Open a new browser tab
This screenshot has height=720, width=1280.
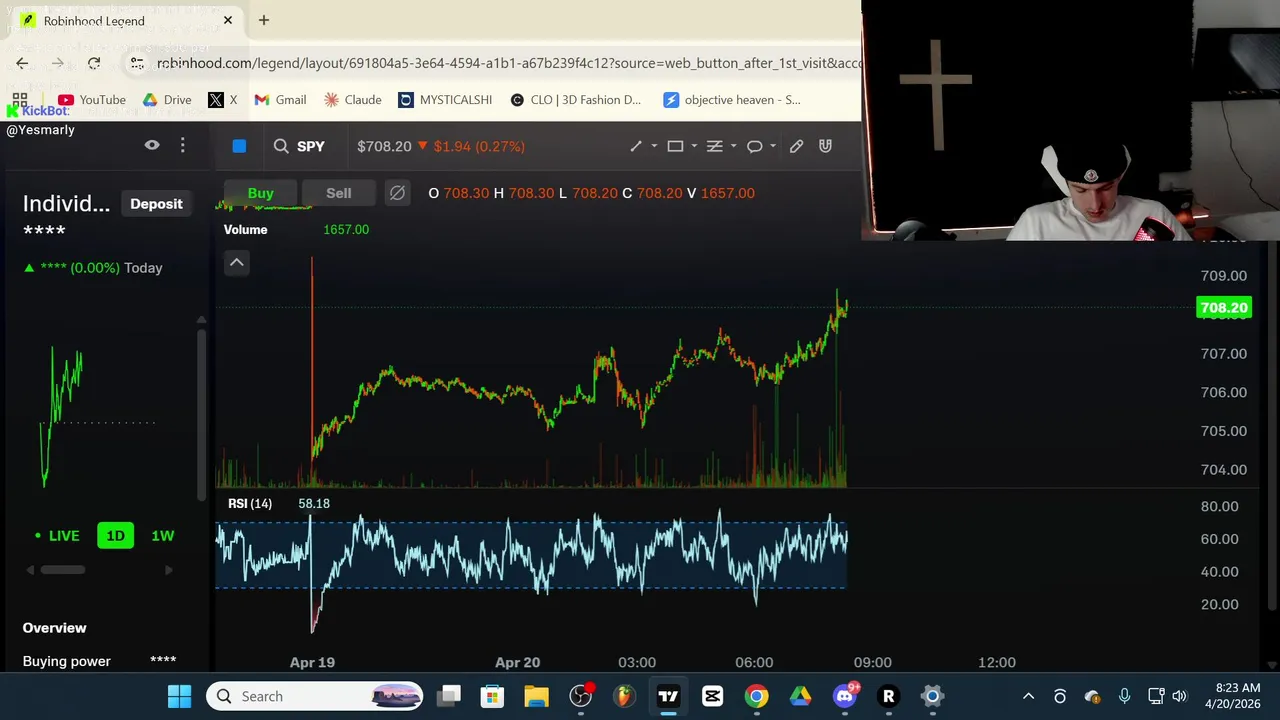(264, 20)
